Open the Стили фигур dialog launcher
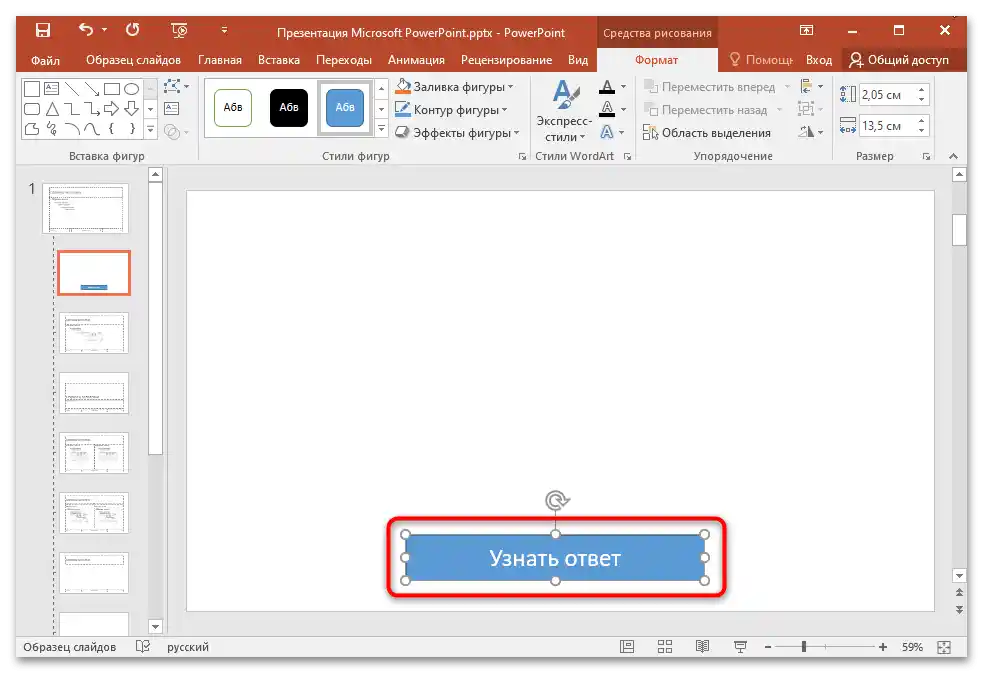The image size is (983, 673). (522, 157)
